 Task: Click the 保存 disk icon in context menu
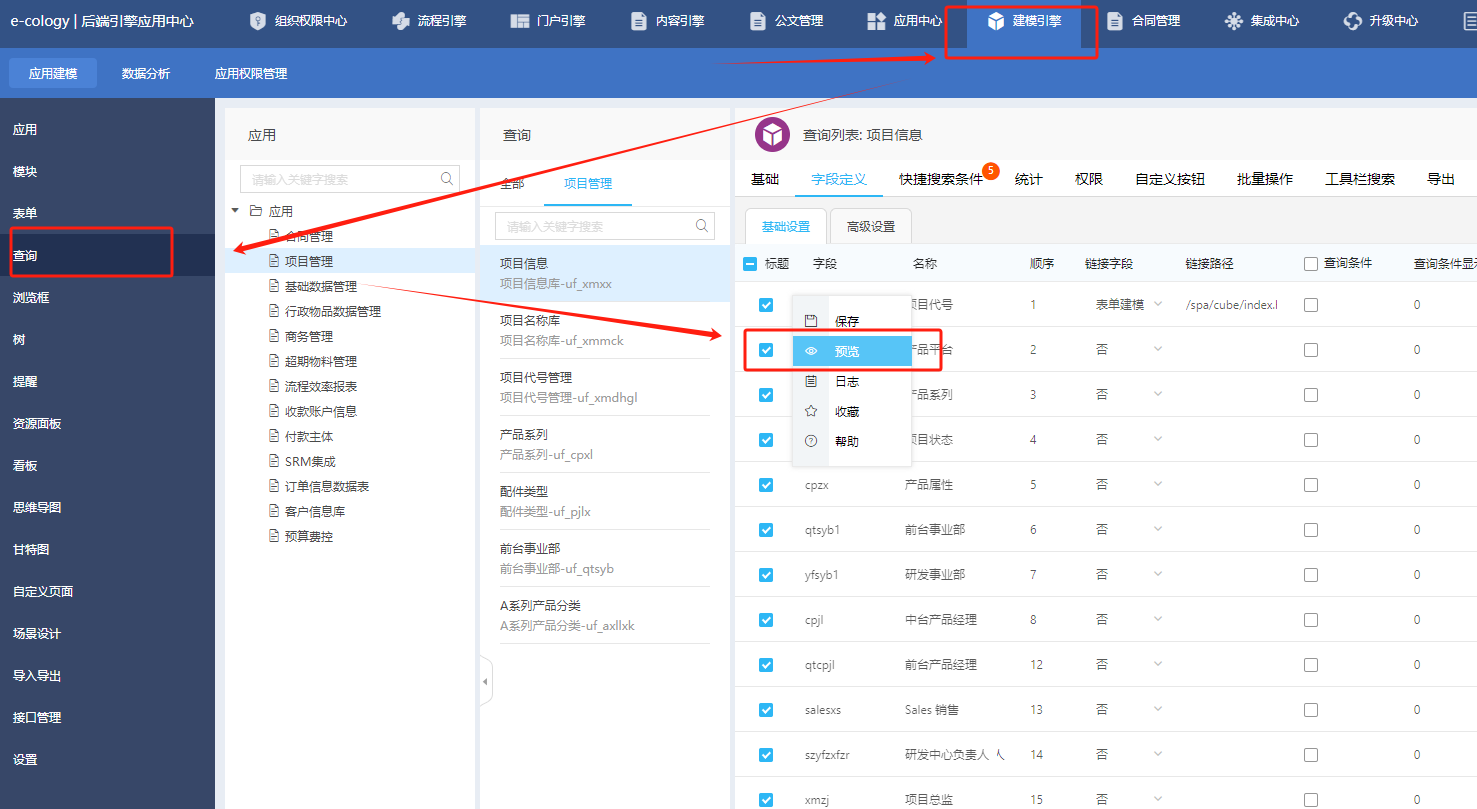point(811,321)
